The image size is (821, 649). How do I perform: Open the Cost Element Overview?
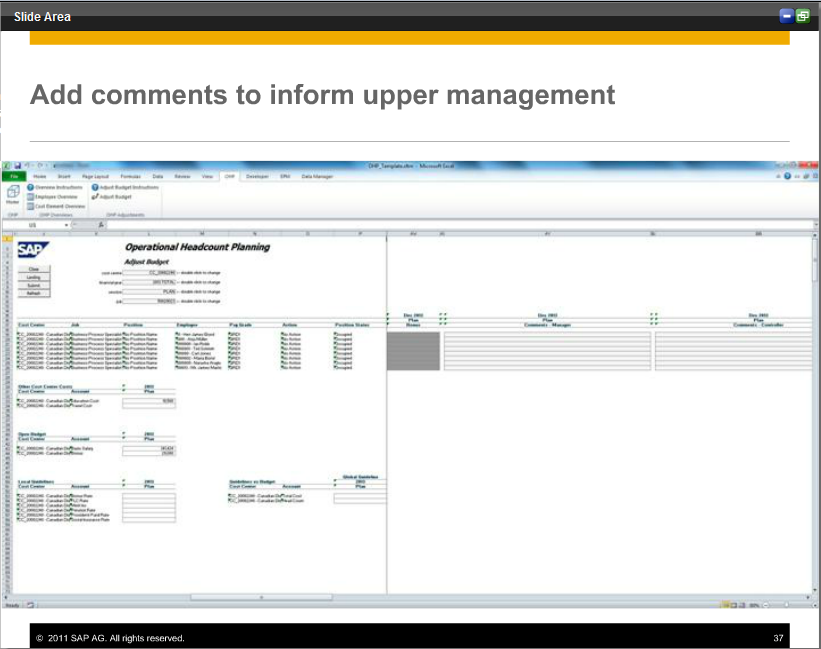pyautogui.click(x=56, y=205)
